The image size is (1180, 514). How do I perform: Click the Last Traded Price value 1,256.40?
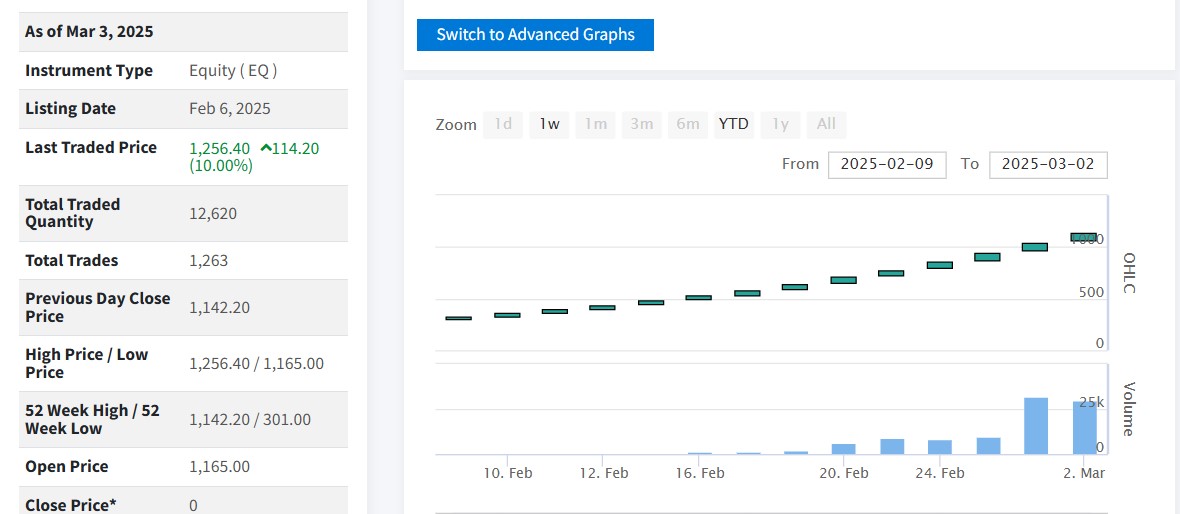point(219,148)
